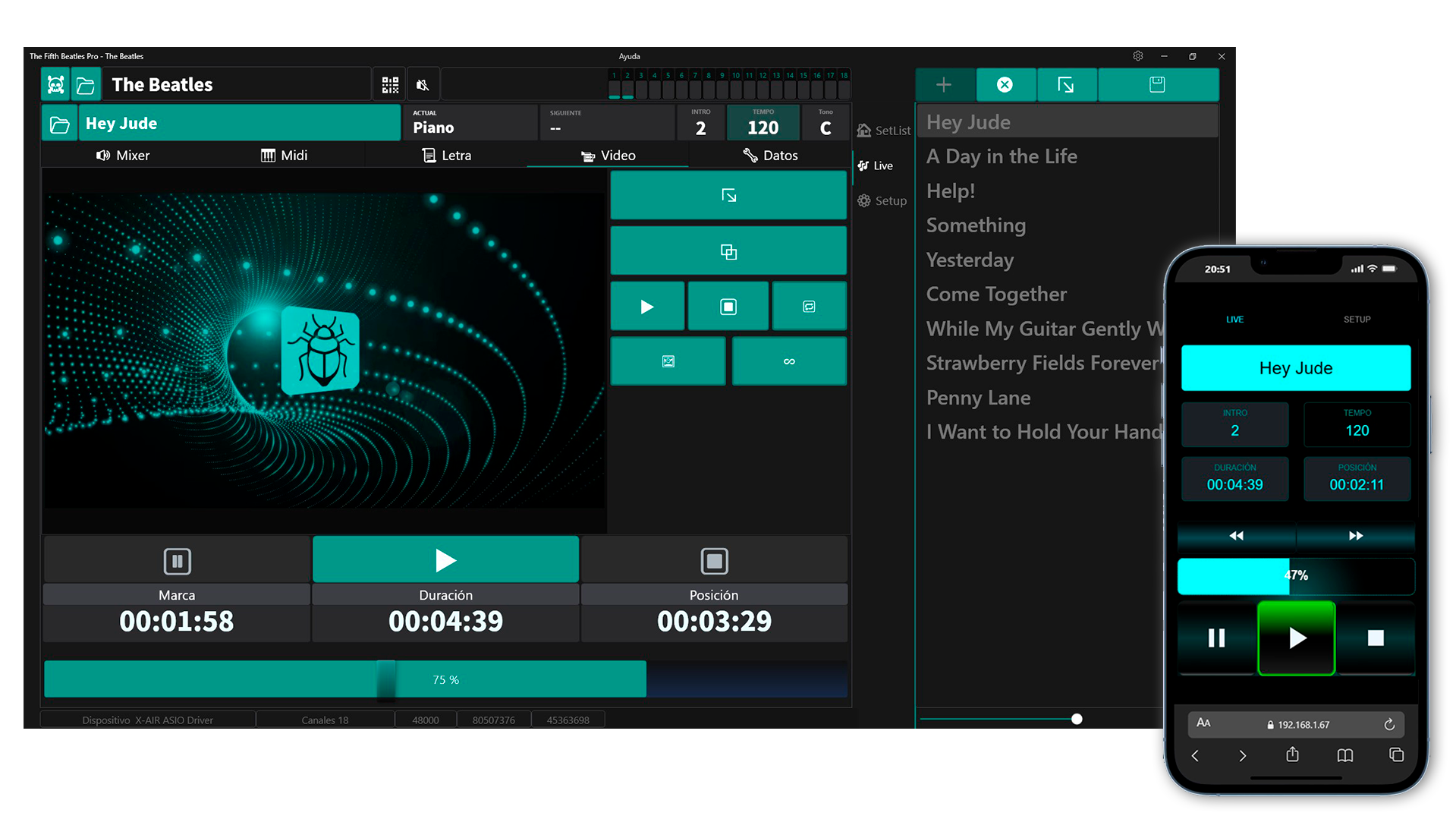
Task: Click the add song plus button
Action: (944, 85)
